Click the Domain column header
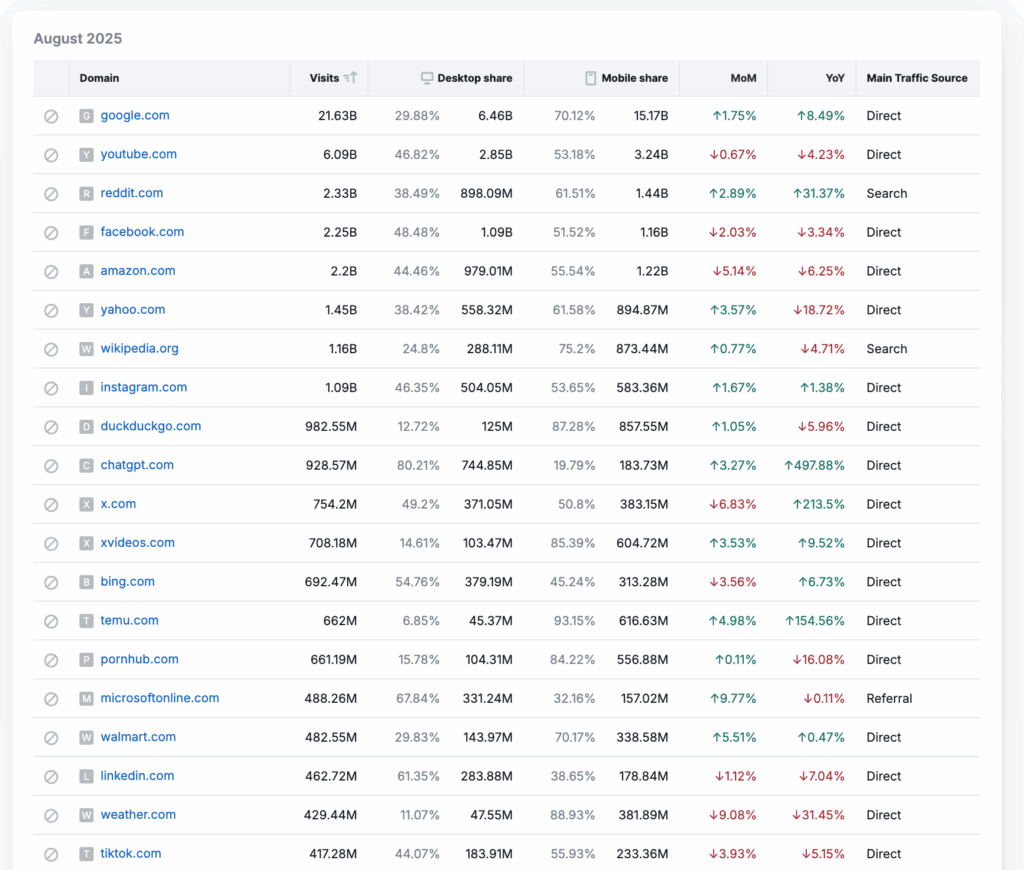This screenshot has width=1024, height=870. (99, 78)
